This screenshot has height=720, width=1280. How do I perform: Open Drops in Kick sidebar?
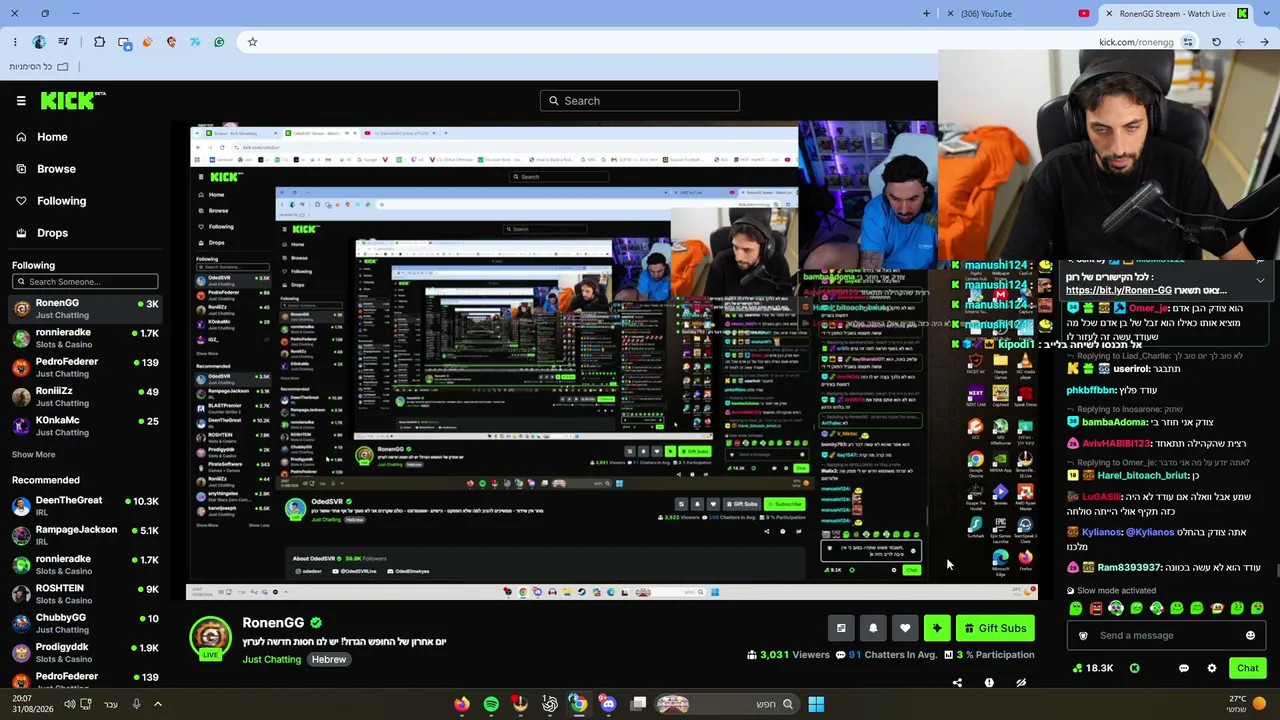click(52, 233)
